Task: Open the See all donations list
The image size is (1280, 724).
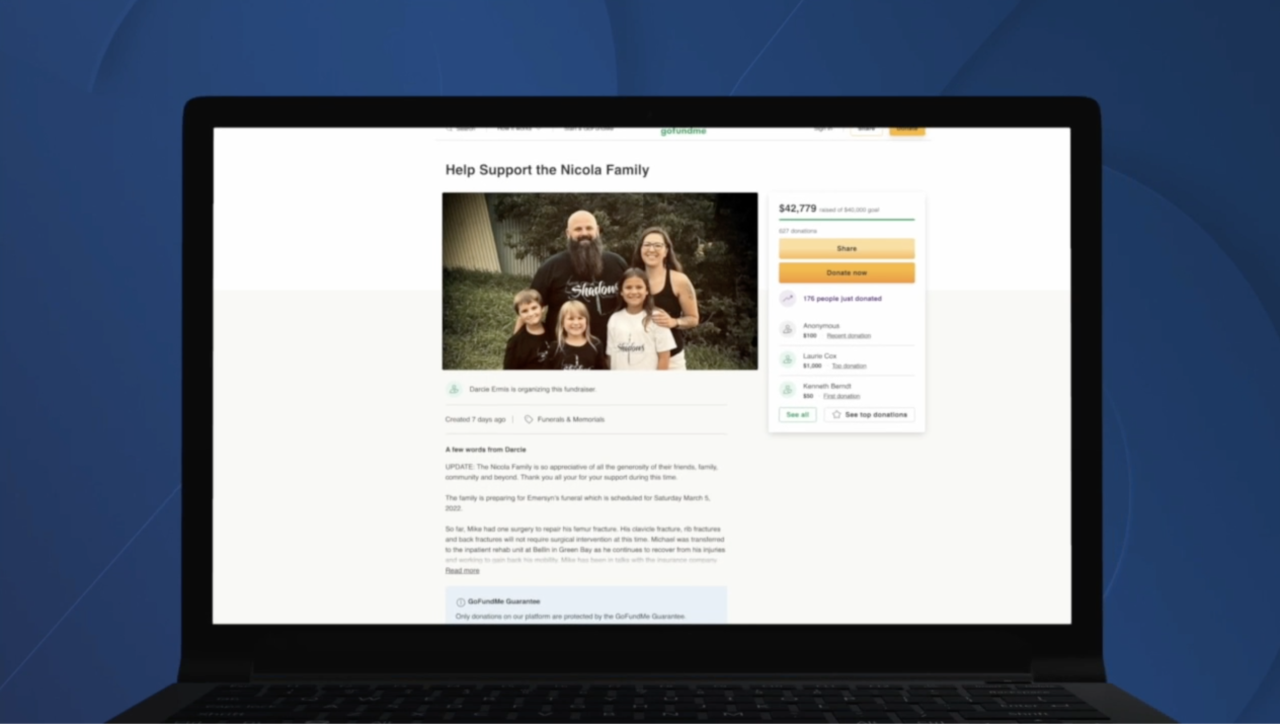Action: pyautogui.click(x=797, y=415)
